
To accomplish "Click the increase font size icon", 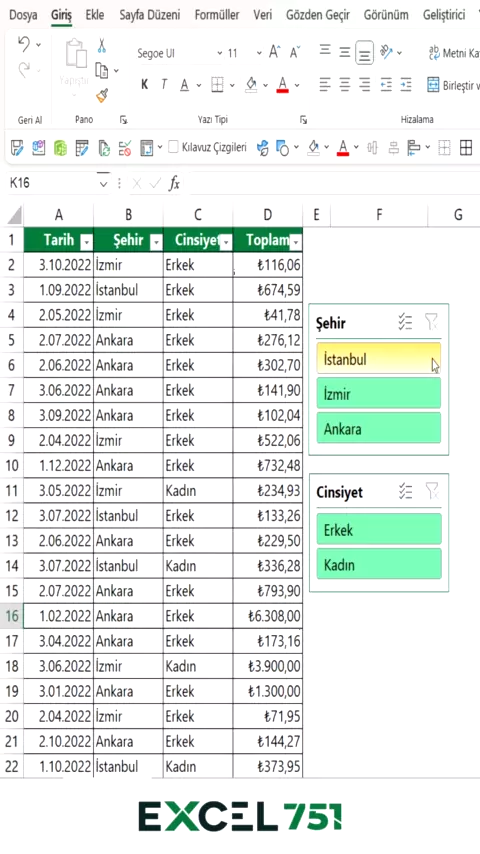I will pos(275,53).
